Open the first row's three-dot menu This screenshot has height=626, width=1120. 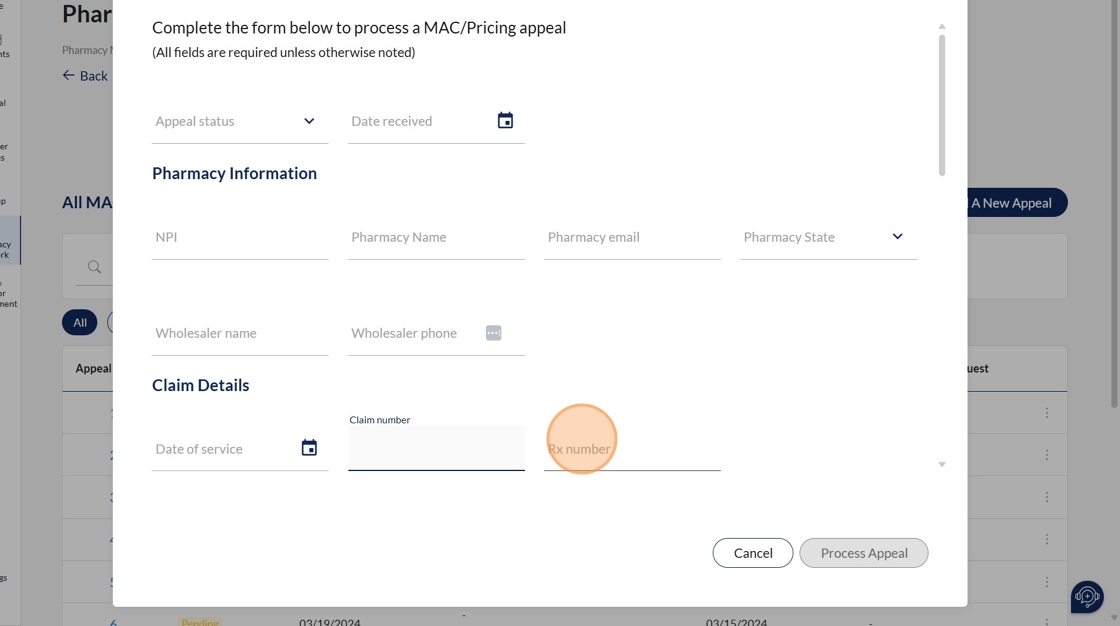click(x=1046, y=413)
